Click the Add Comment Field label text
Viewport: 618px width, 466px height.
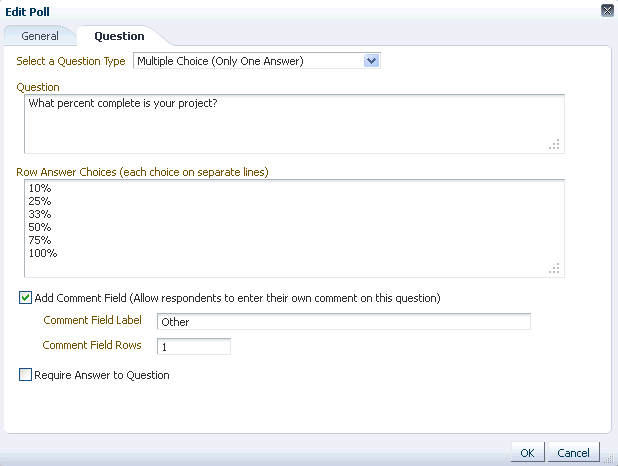tap(237, 298)
